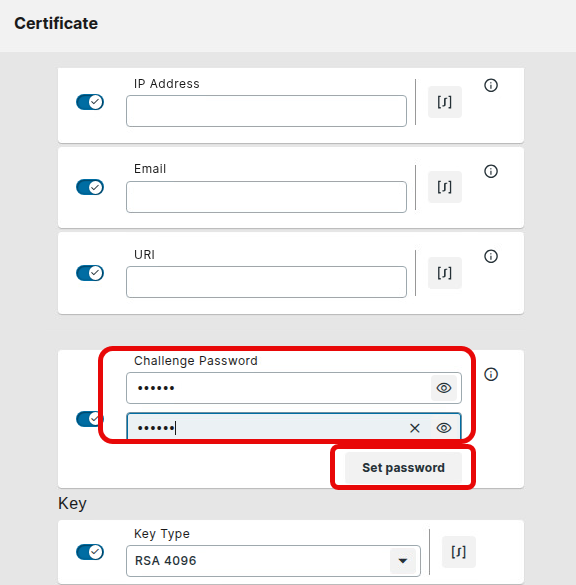Toggle the Key Type switch
The image size is (576, 585).
[90, 552]
